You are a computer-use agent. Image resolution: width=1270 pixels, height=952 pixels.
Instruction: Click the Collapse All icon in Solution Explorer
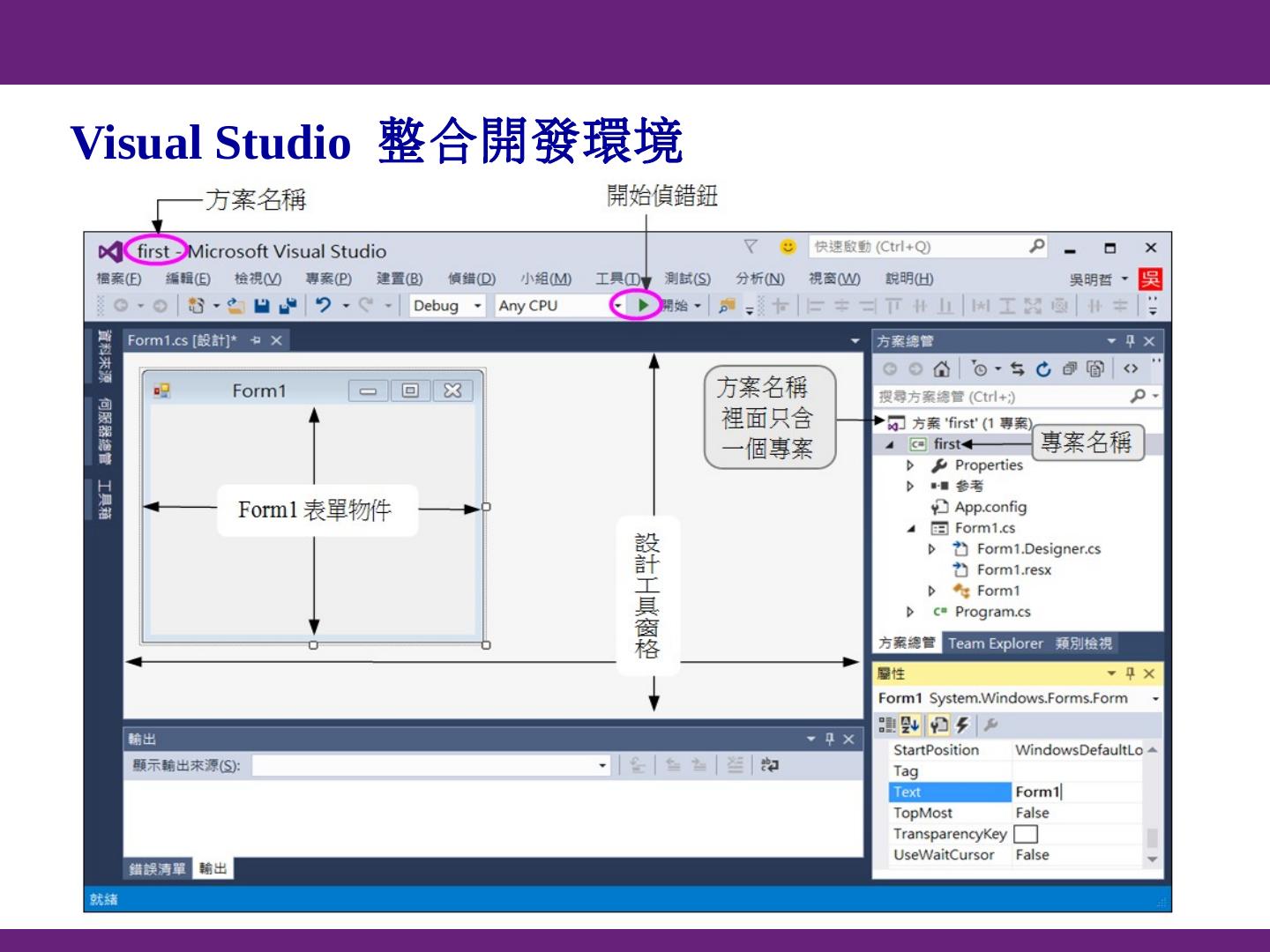coord(1069,369)
